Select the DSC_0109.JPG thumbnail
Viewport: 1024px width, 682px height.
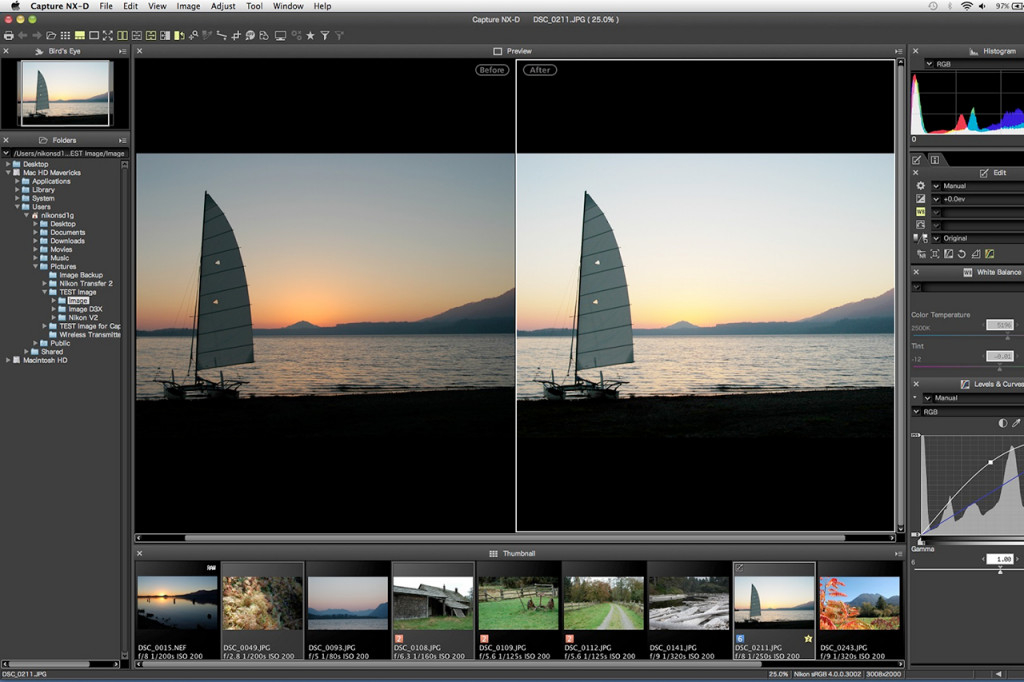(x=517, y=603)
